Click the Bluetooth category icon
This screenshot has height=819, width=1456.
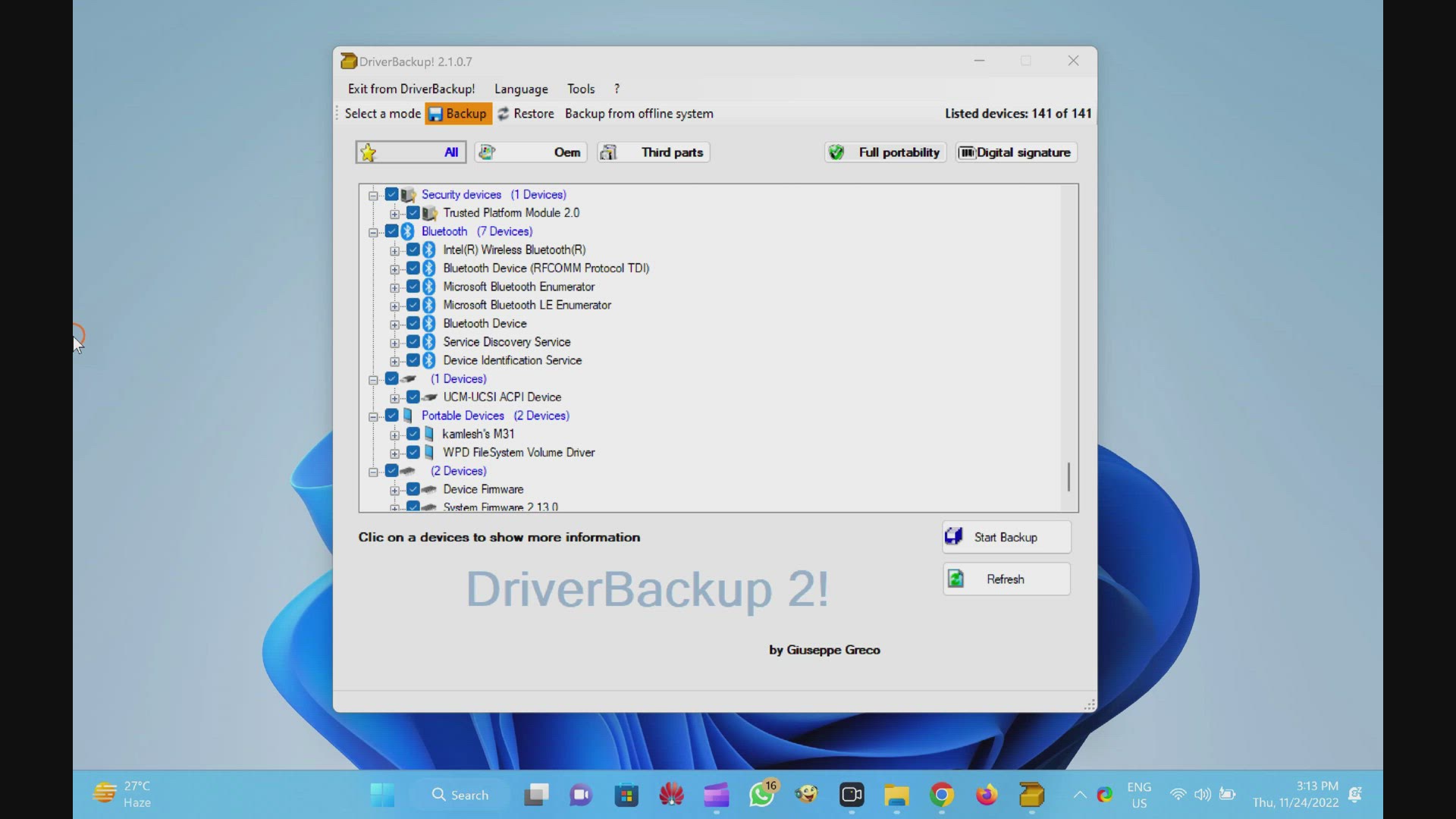coord(408,231)
